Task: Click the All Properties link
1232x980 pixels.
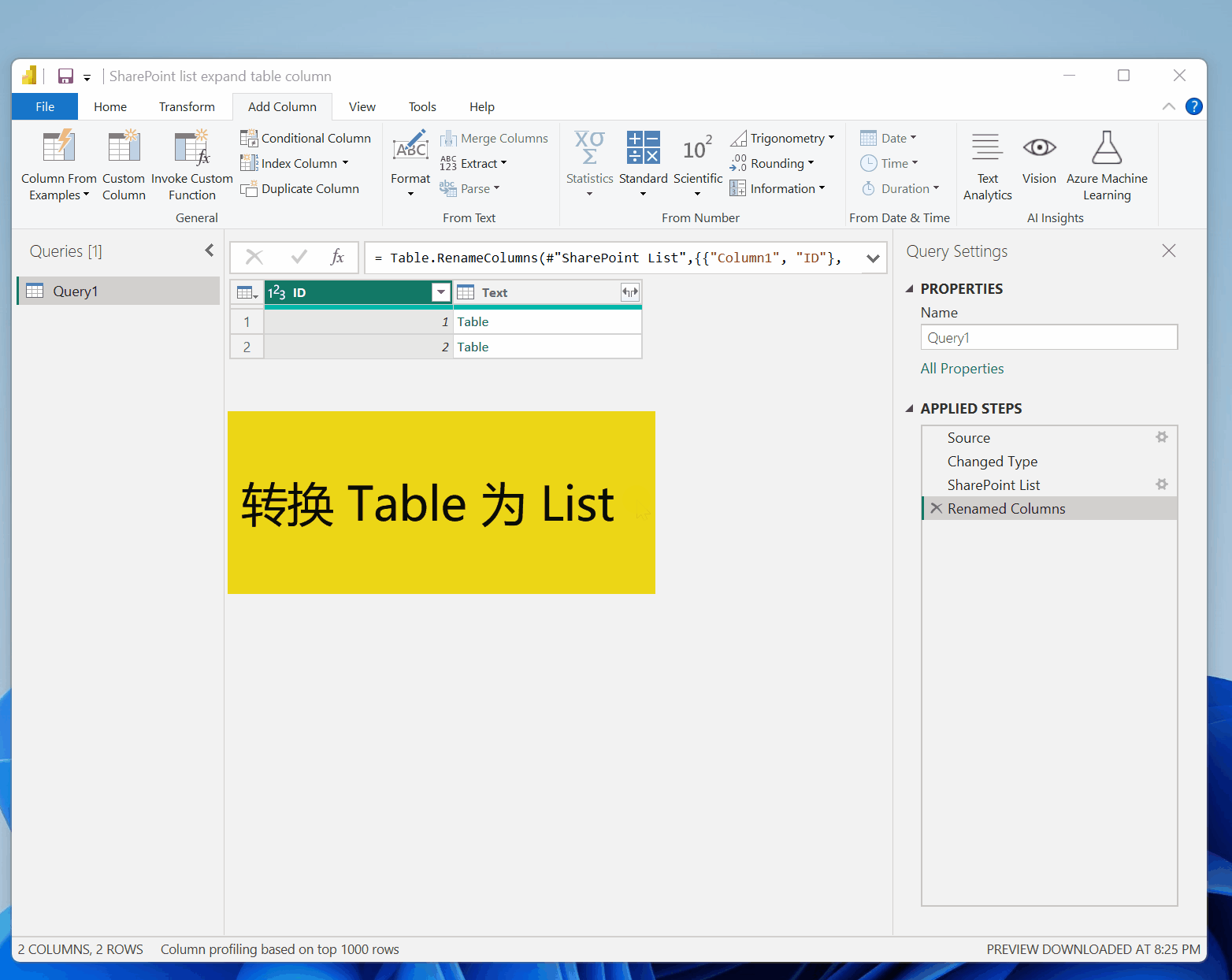Action: point(962,369)
